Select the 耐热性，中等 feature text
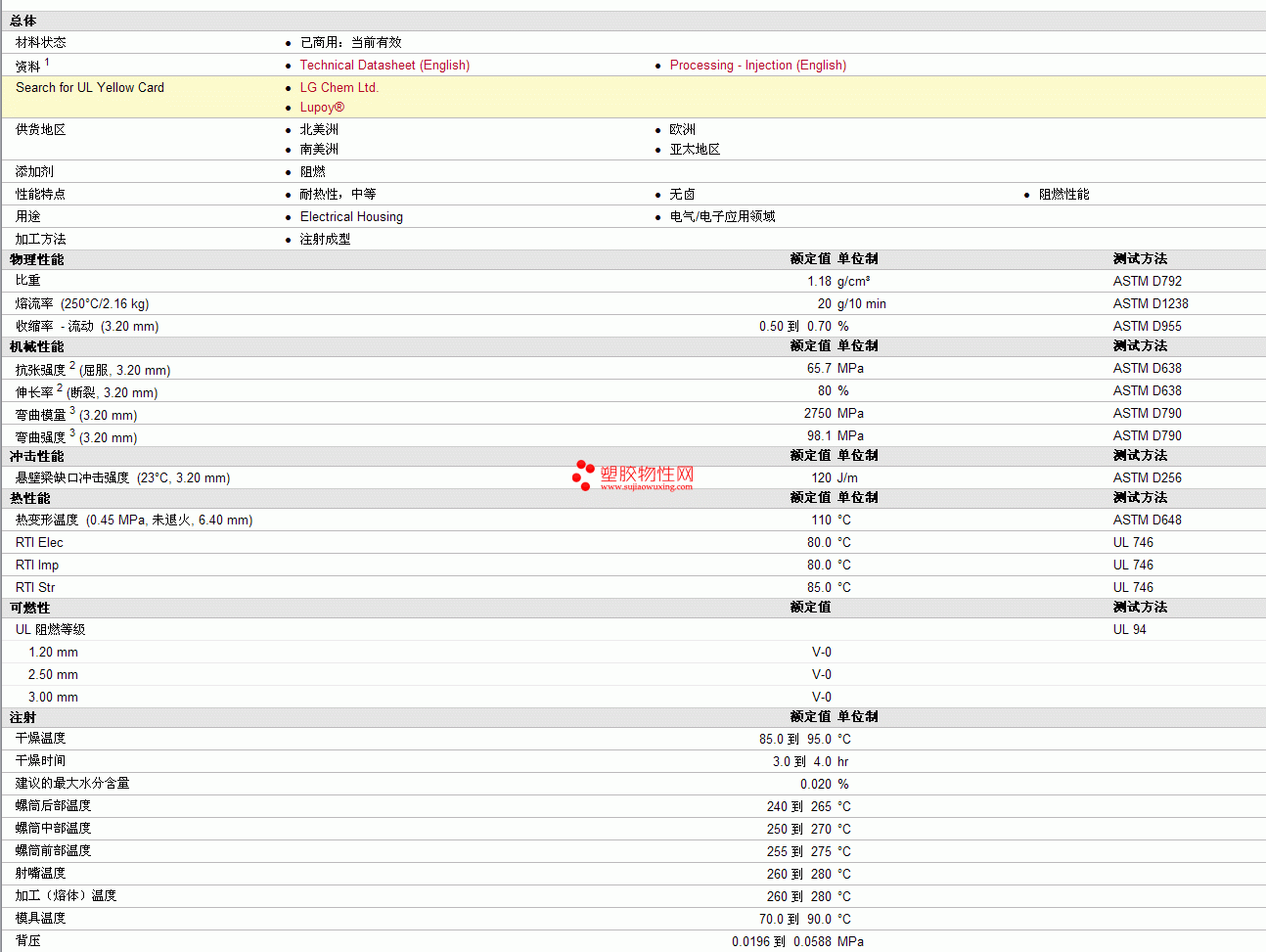The width and height of the screenshot is (1266, 952). click(338, 195)
